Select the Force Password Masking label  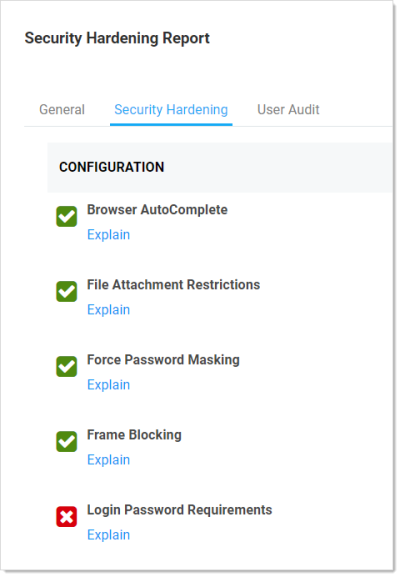[x=163, y=360]
